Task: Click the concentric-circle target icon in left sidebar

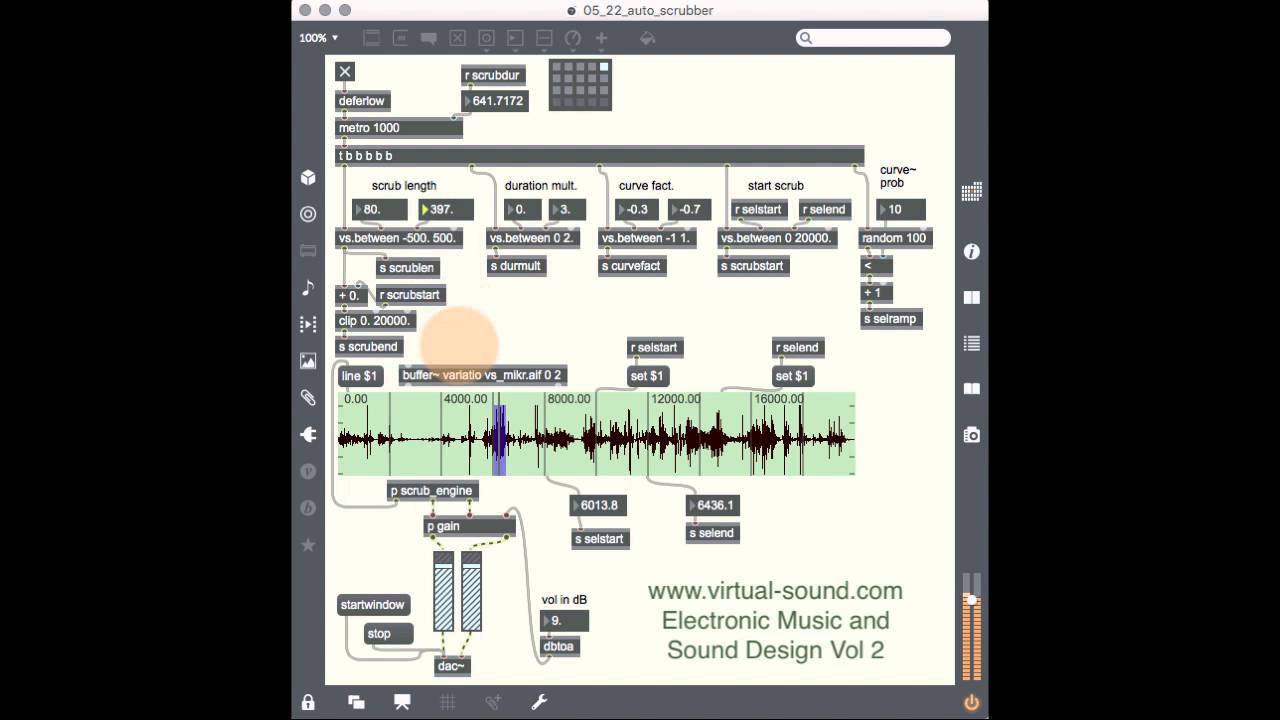Action: tap(308, 214)
